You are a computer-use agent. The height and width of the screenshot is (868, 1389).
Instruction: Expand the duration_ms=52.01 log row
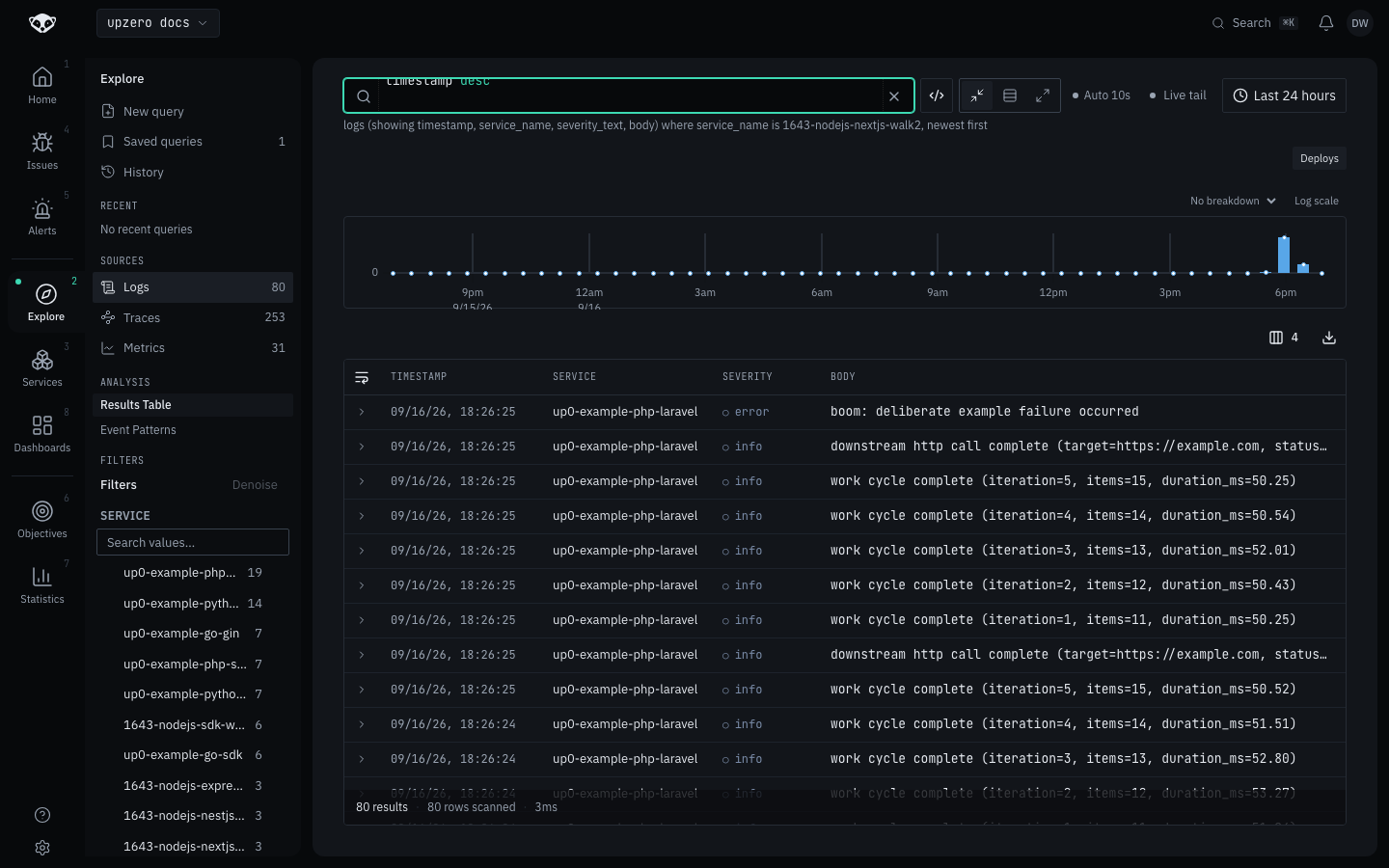pos(362,551)
